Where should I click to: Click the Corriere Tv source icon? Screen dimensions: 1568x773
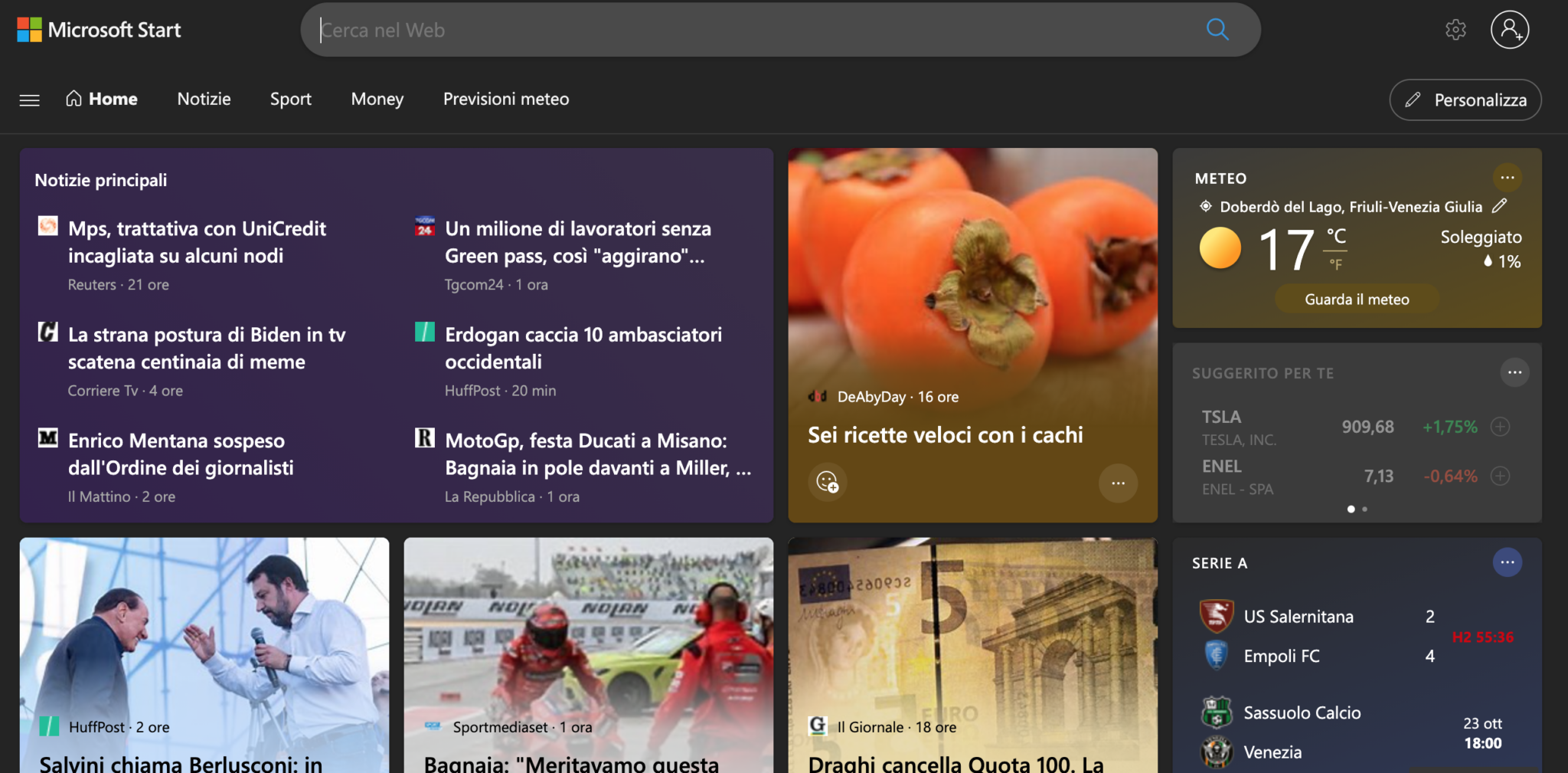(47, 332)
